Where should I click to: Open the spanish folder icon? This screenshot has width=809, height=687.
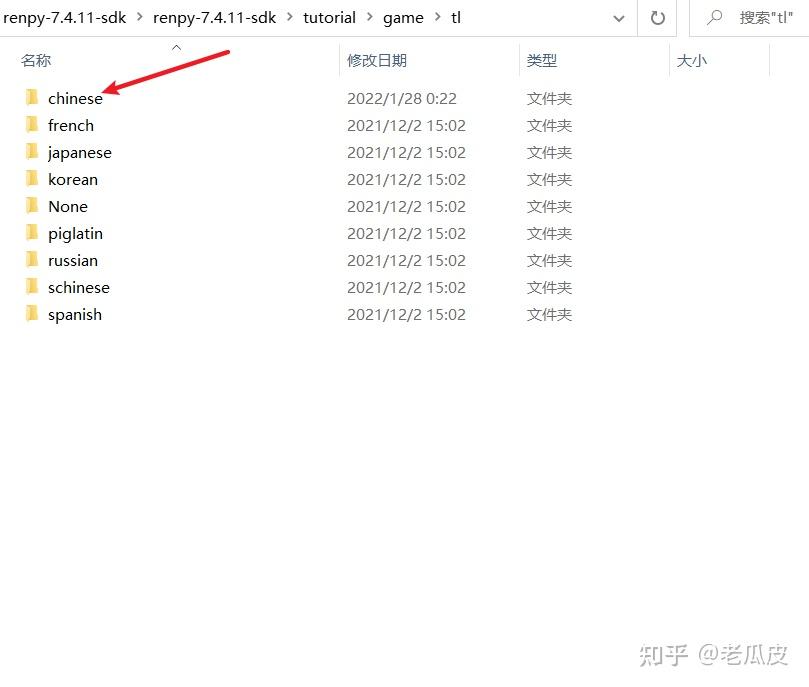coord(32,314)
